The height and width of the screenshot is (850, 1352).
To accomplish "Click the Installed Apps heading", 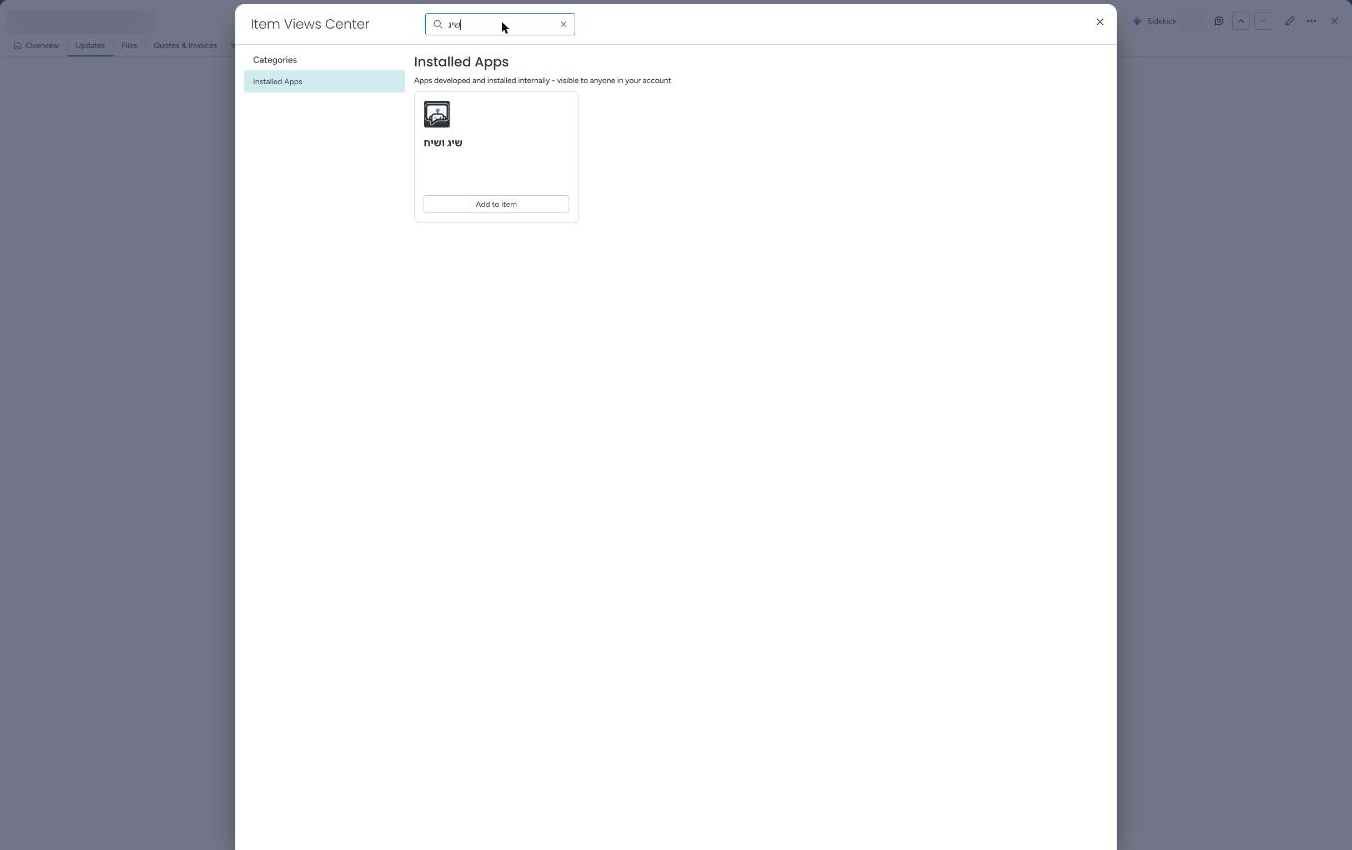I will (x=461, y=62).
